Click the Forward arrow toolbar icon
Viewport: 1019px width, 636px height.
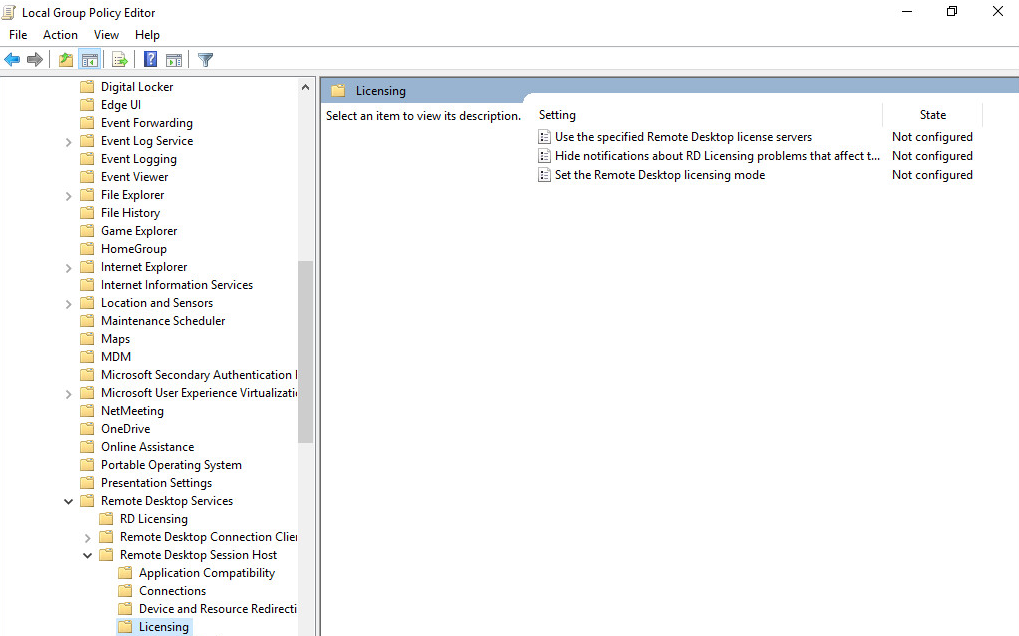35,60
